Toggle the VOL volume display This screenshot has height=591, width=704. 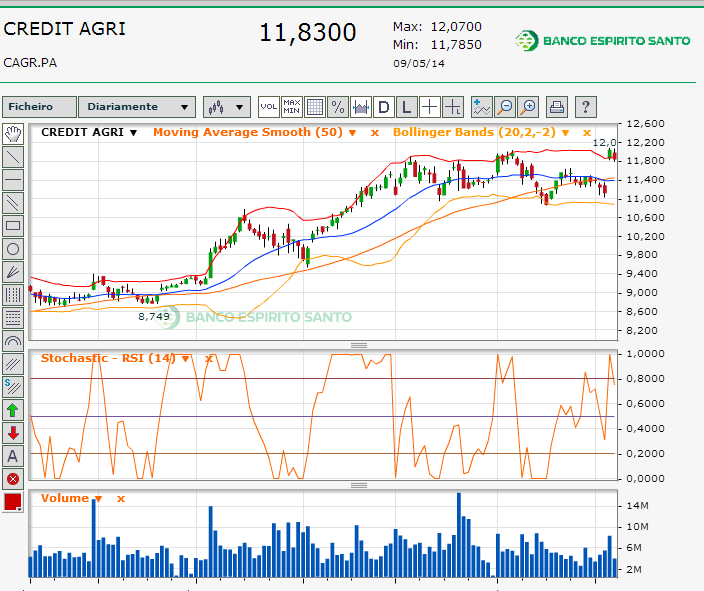point(269,107)
